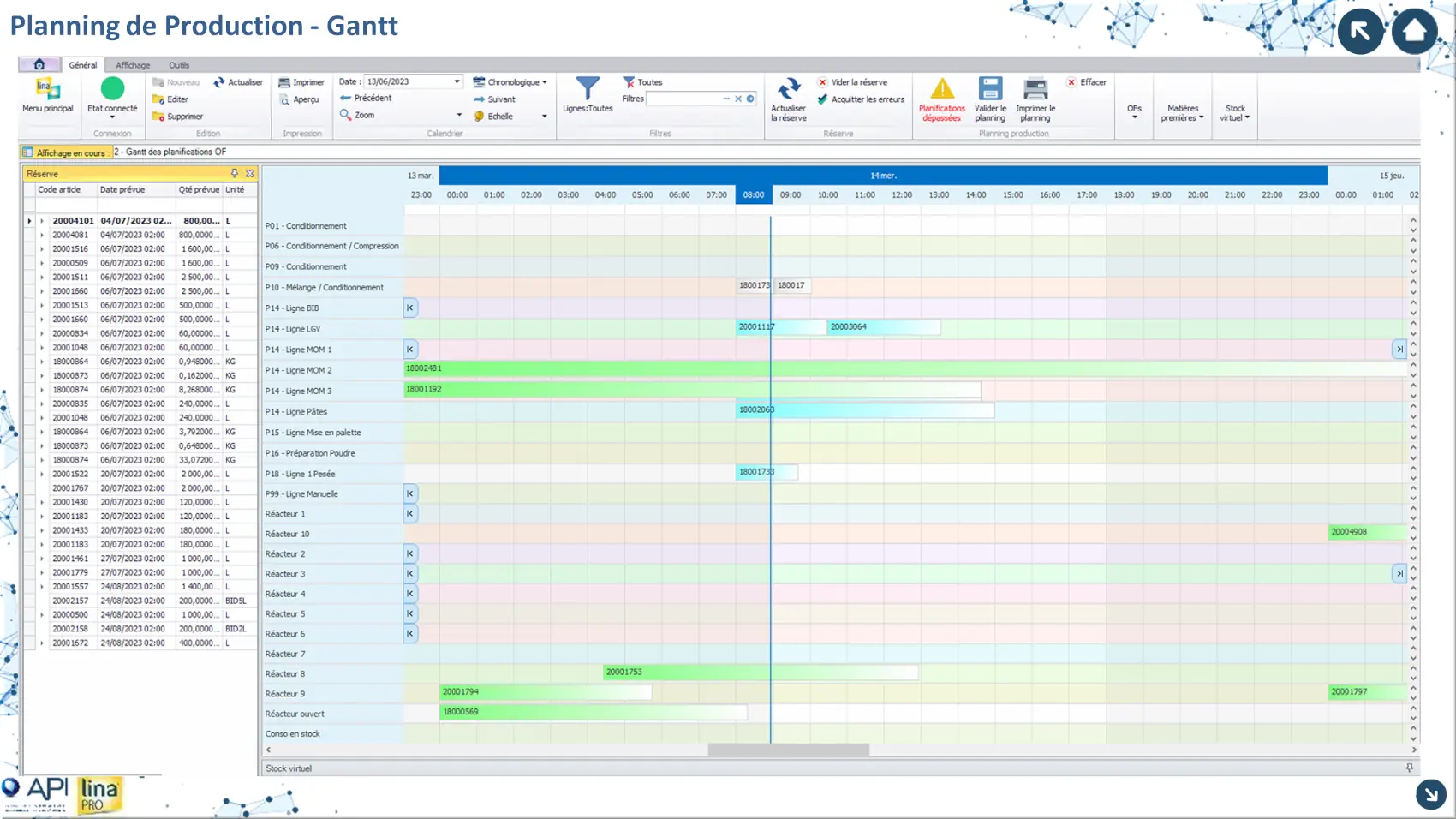This screenshot has height=819, width=1456.
Task: Click the home icon in ribbon tabs
Action: point(39,65)
